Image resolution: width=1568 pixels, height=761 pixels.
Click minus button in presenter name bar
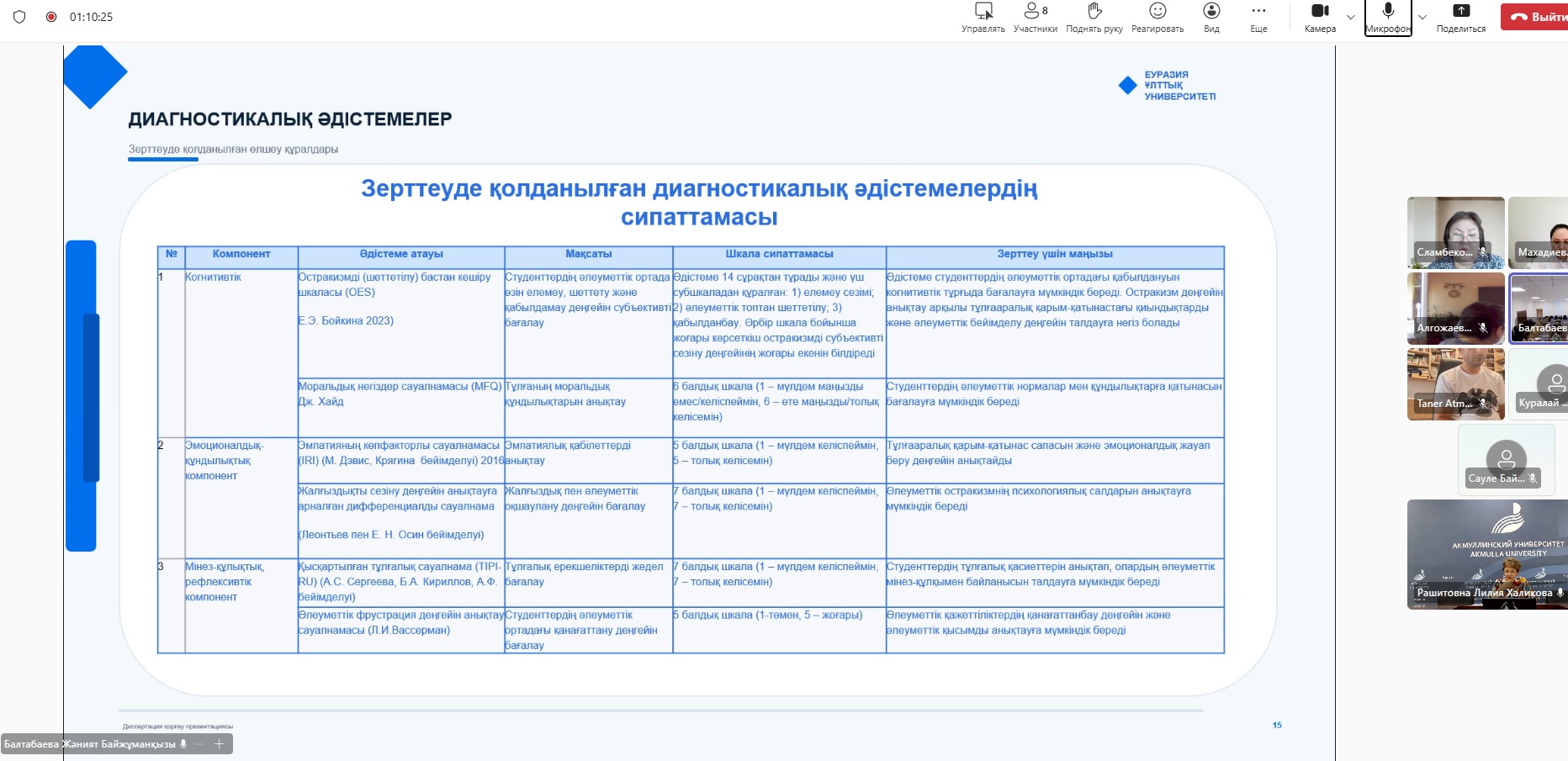coord(199,744)
